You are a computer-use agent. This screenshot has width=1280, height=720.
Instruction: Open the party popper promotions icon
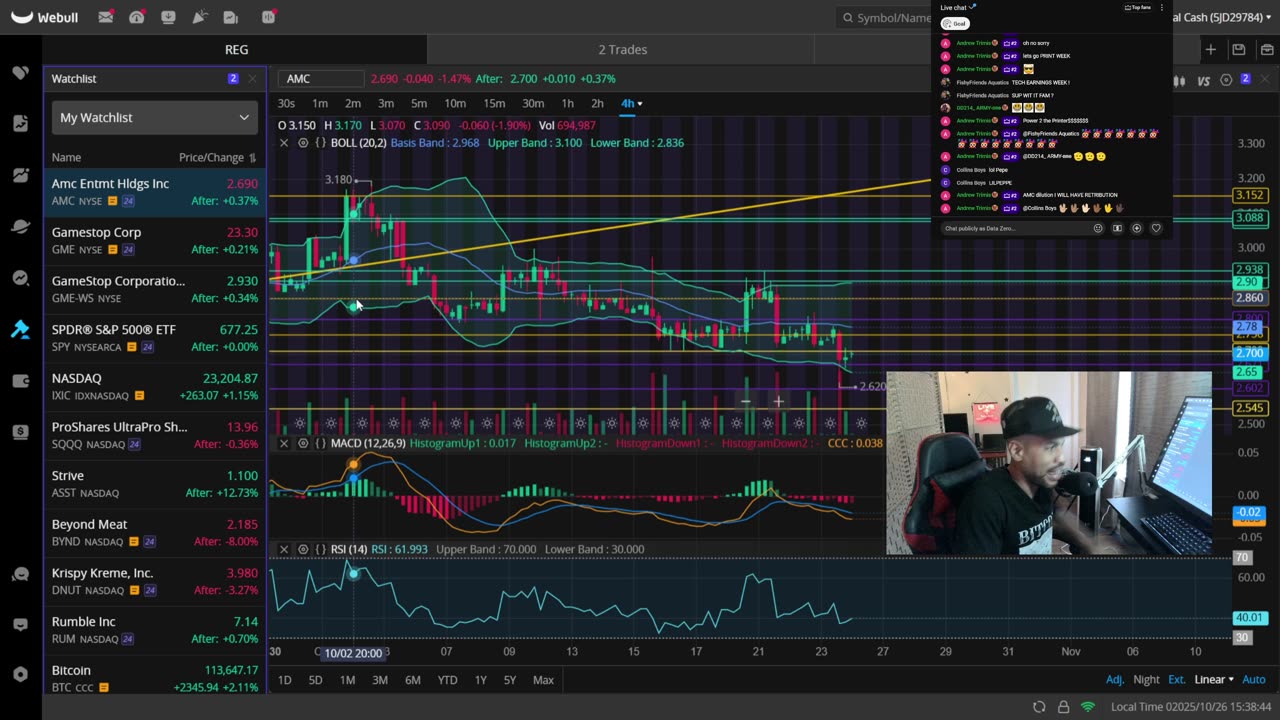pos(200,17)
